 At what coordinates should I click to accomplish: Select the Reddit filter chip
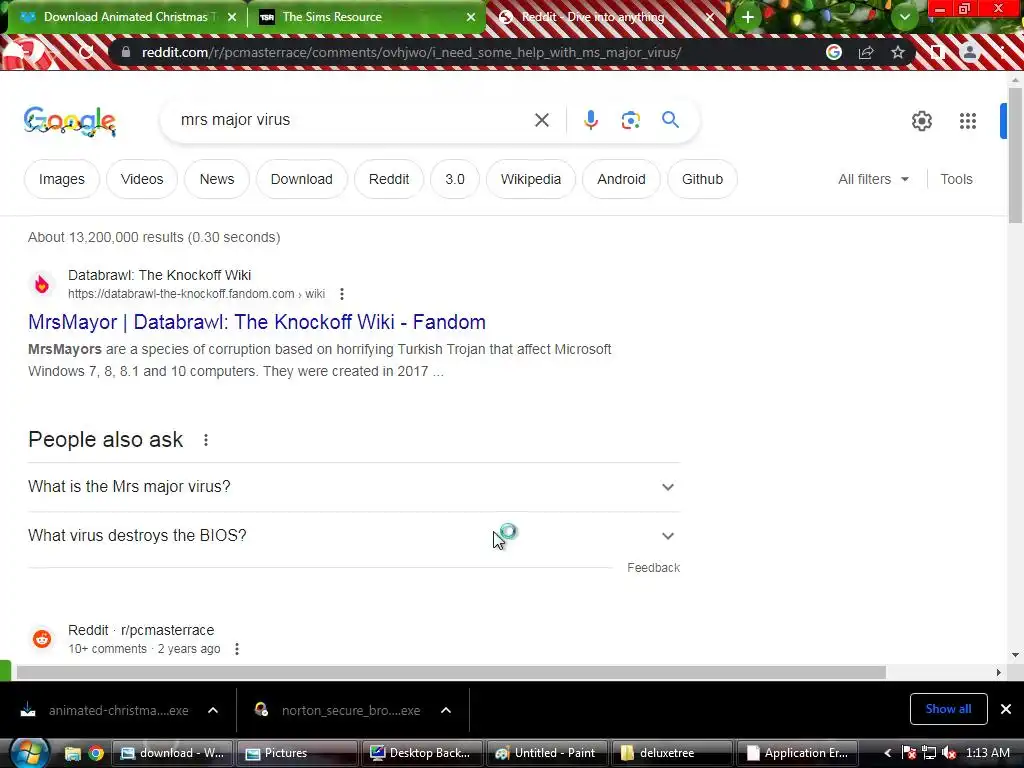tap(389, 179)
